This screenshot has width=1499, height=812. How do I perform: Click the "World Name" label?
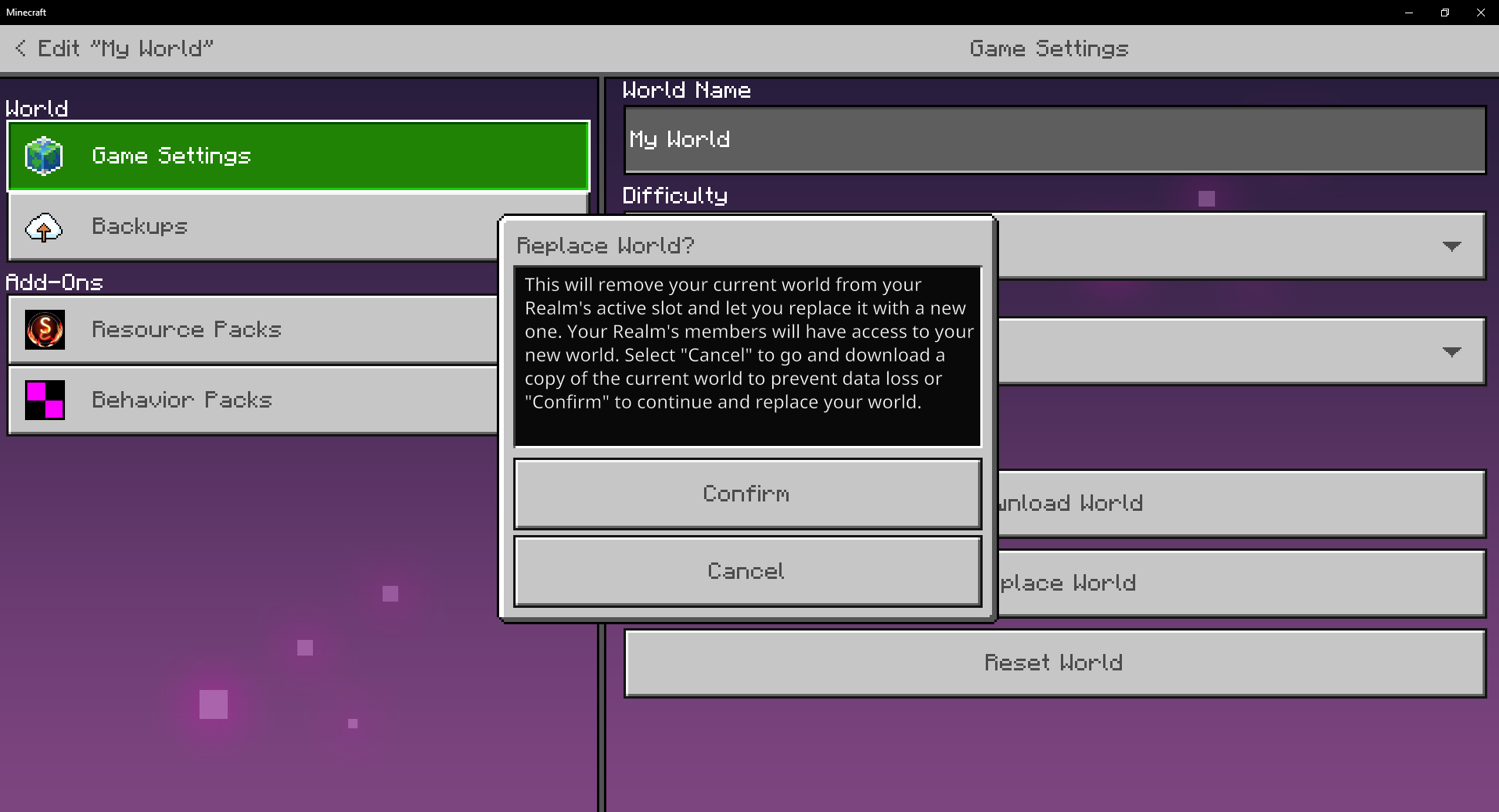point(686,90)
